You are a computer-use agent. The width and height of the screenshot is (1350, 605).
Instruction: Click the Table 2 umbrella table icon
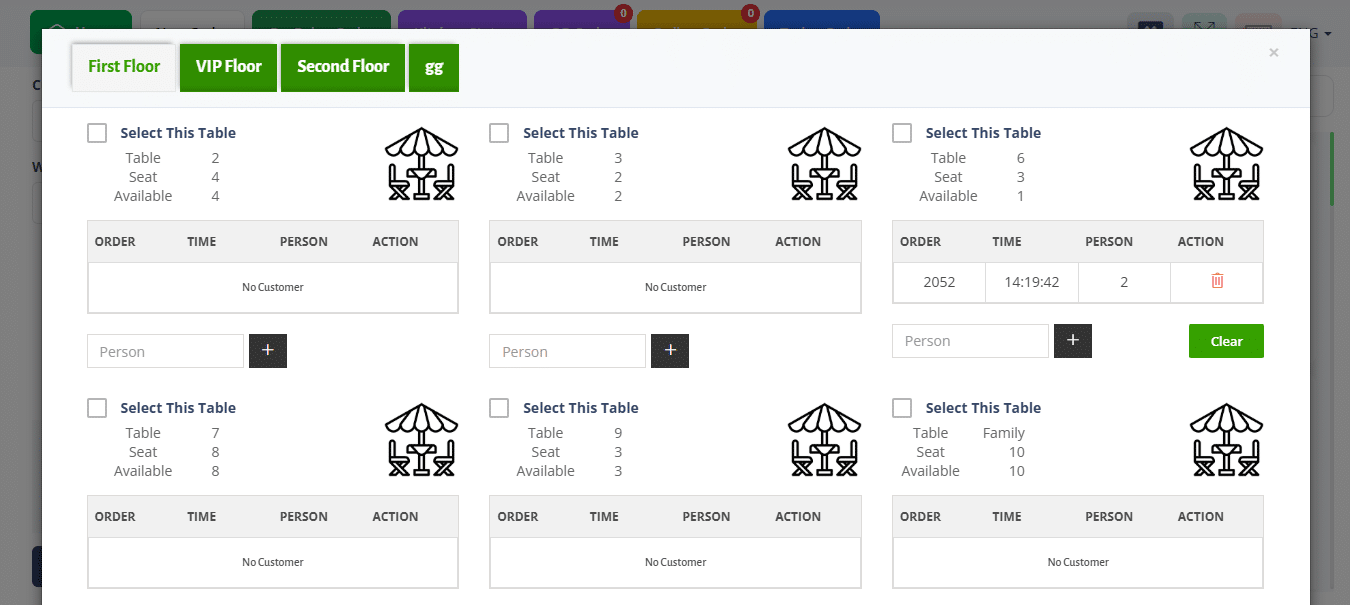coord(421,164)
